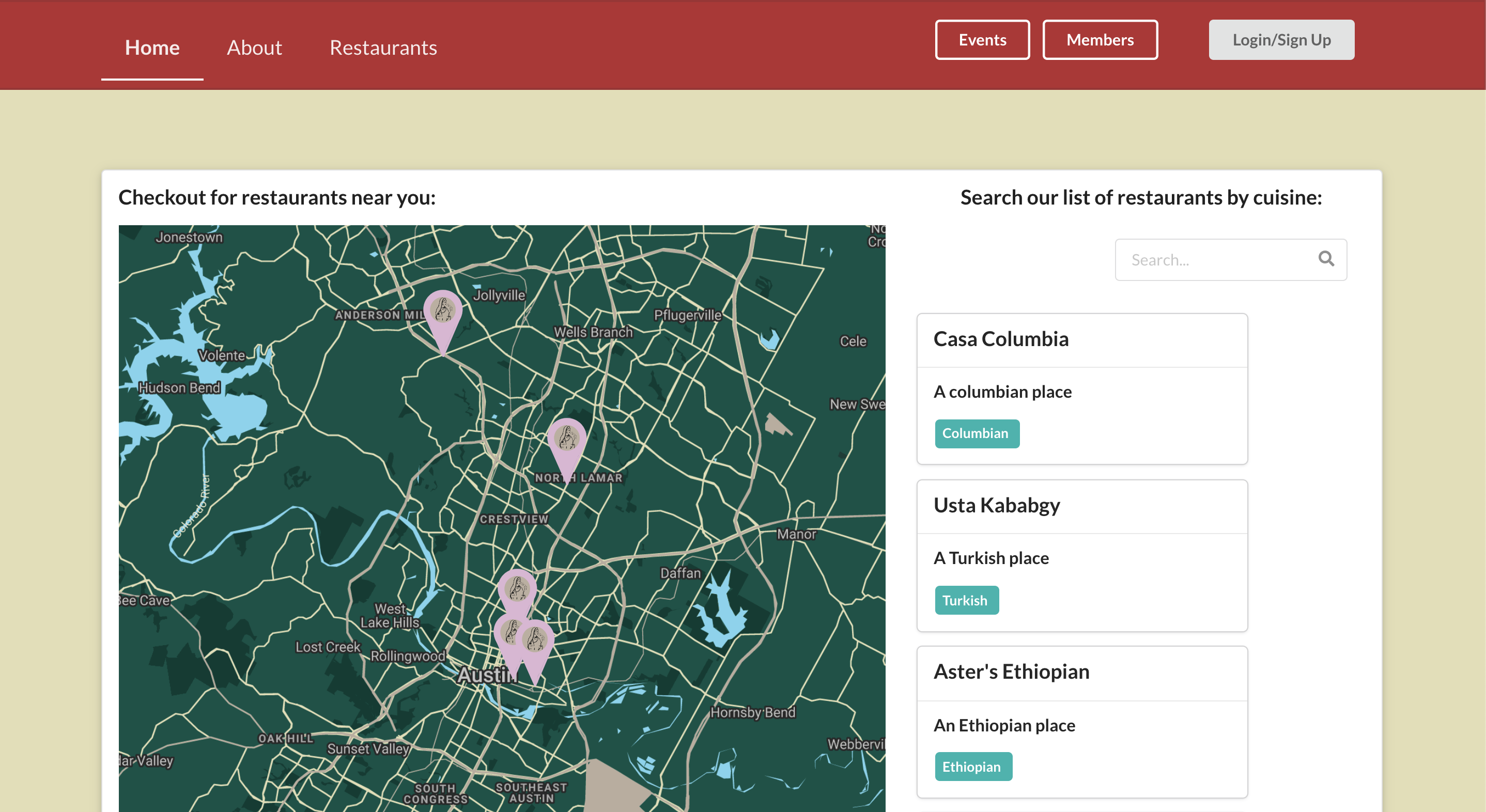
Task: Click the Ethiopian tag on Aster's Ethiopian
Action: (972, 767)
